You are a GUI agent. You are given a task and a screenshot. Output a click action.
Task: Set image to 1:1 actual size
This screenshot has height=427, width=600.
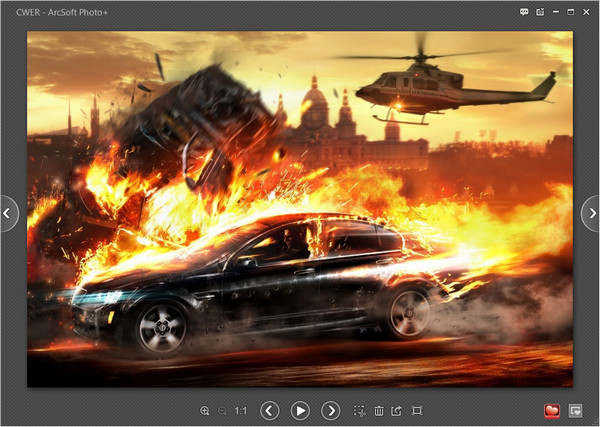point(241,410)
